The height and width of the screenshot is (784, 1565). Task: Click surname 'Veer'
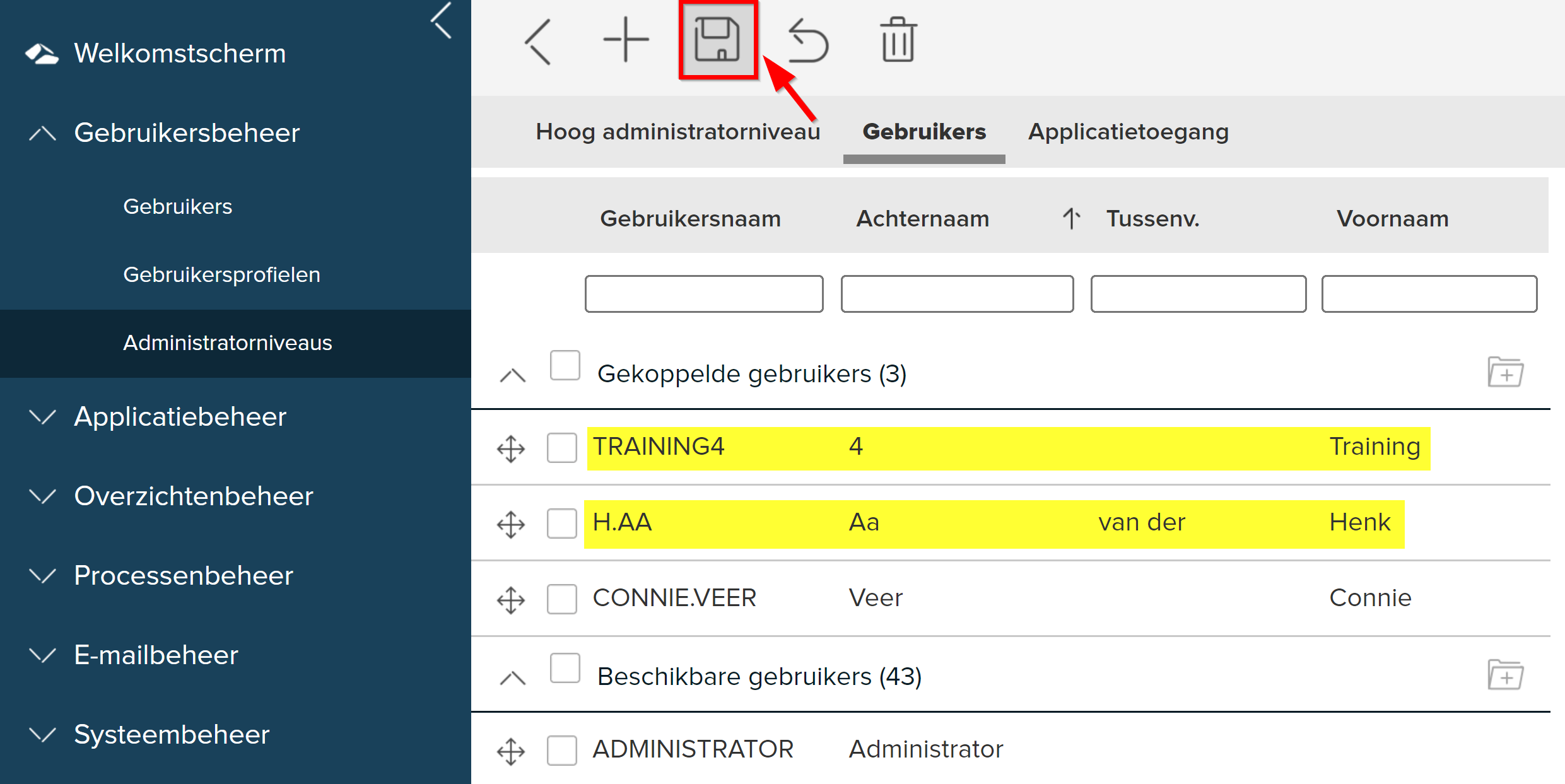(x=876, y=598)
